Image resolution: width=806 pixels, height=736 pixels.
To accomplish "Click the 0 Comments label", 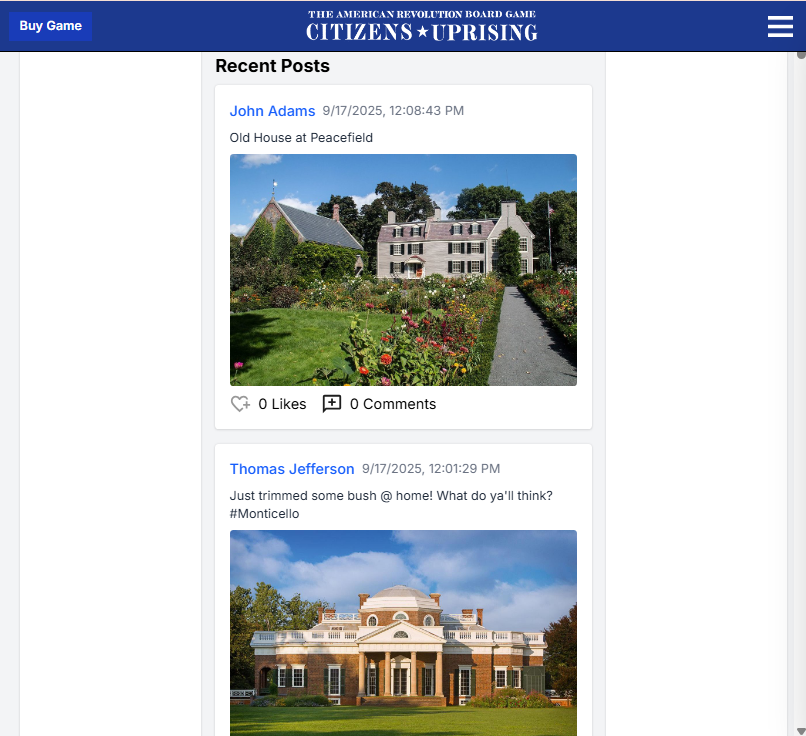I will coord(393,404).
